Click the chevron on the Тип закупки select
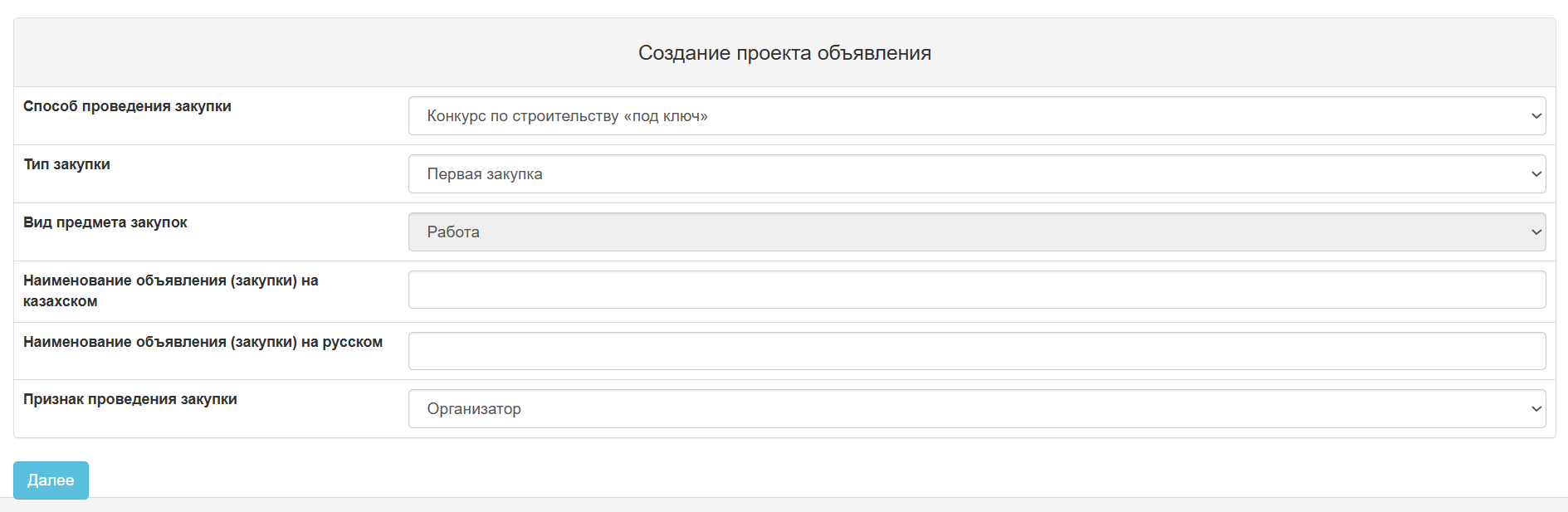Viewport: 1568px width, 512px height. tap(1536, 174)
